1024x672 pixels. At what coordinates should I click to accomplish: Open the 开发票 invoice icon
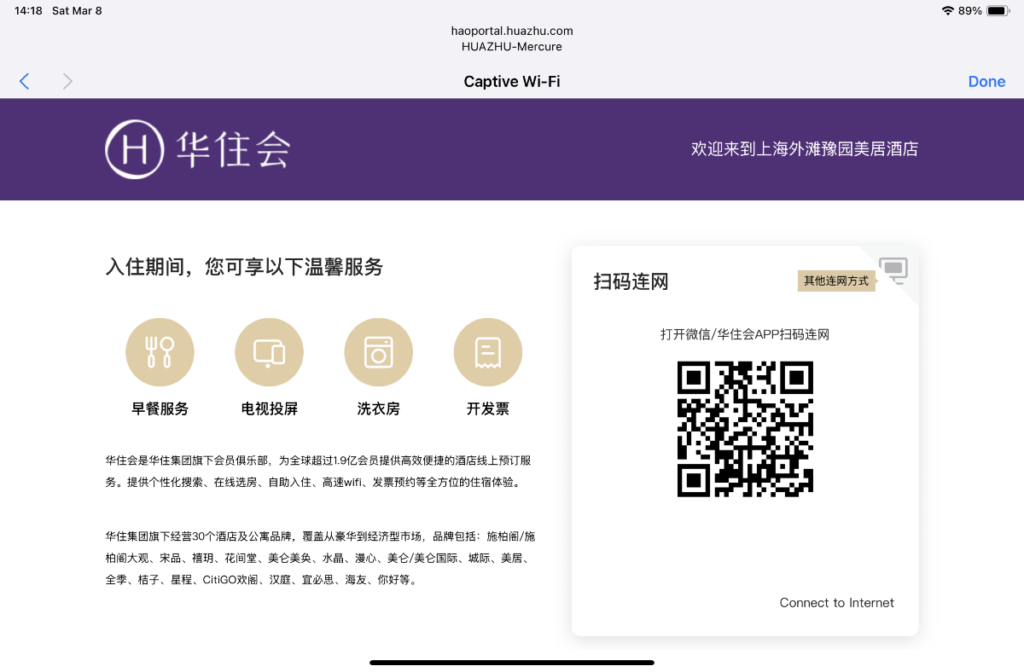tap(488, 352)
